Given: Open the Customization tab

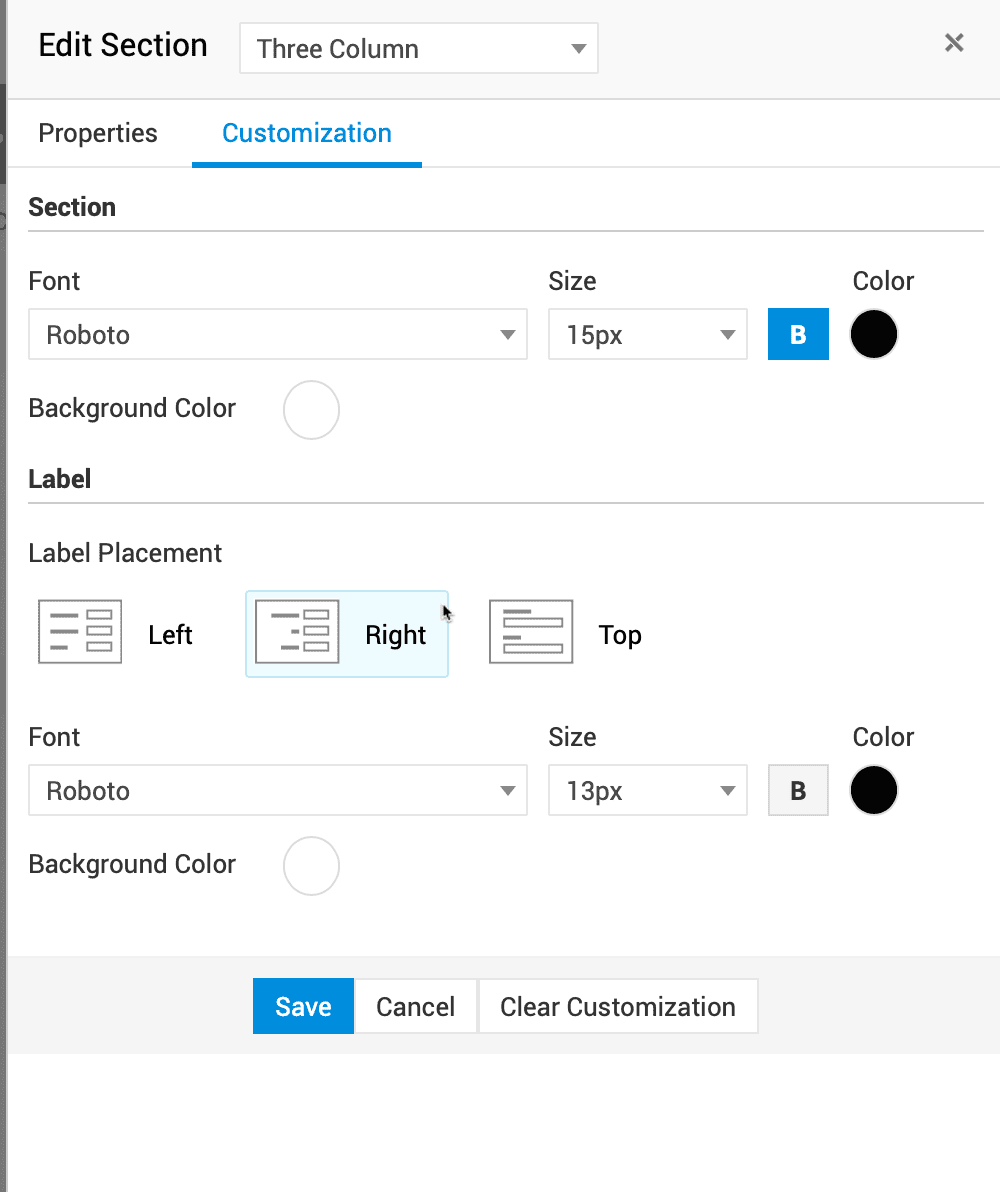Looking at the screenshot, I should 306,133.
